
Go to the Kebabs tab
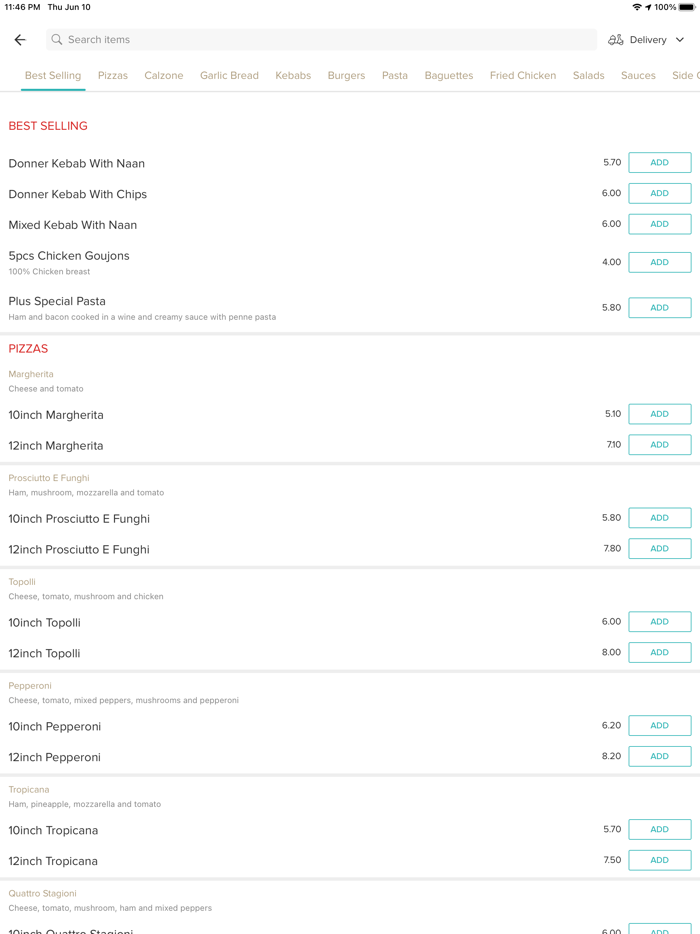coord(293,76)
